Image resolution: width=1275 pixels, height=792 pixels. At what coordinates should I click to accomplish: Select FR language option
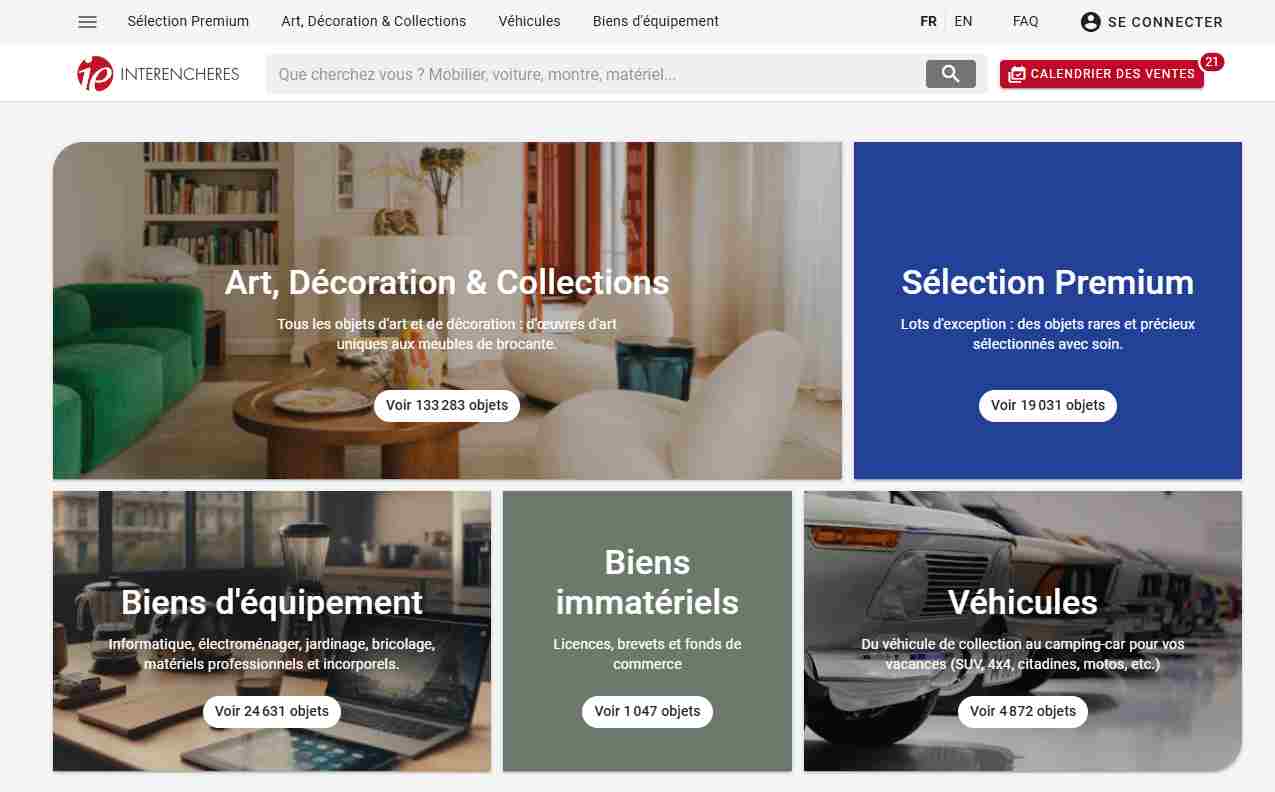pyautogui.click(x=928, y=21)
